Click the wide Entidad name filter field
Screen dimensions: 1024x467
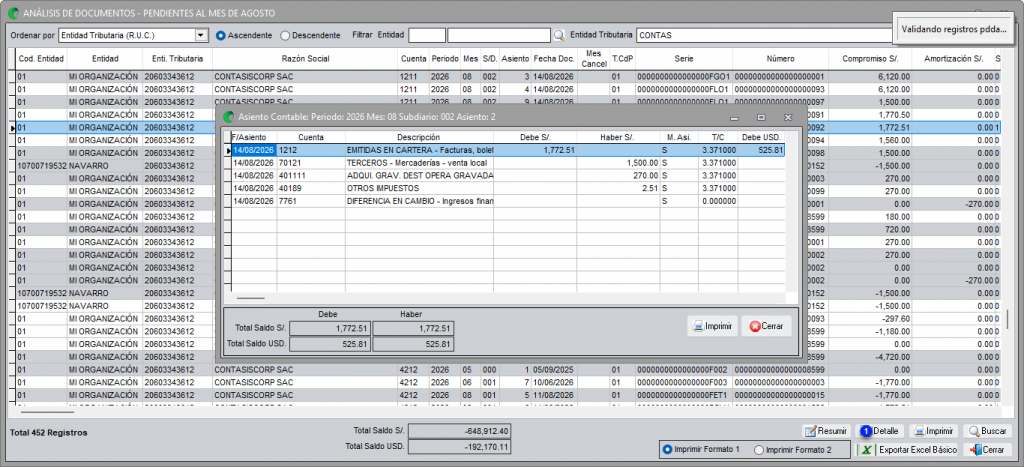pos(500,35)
